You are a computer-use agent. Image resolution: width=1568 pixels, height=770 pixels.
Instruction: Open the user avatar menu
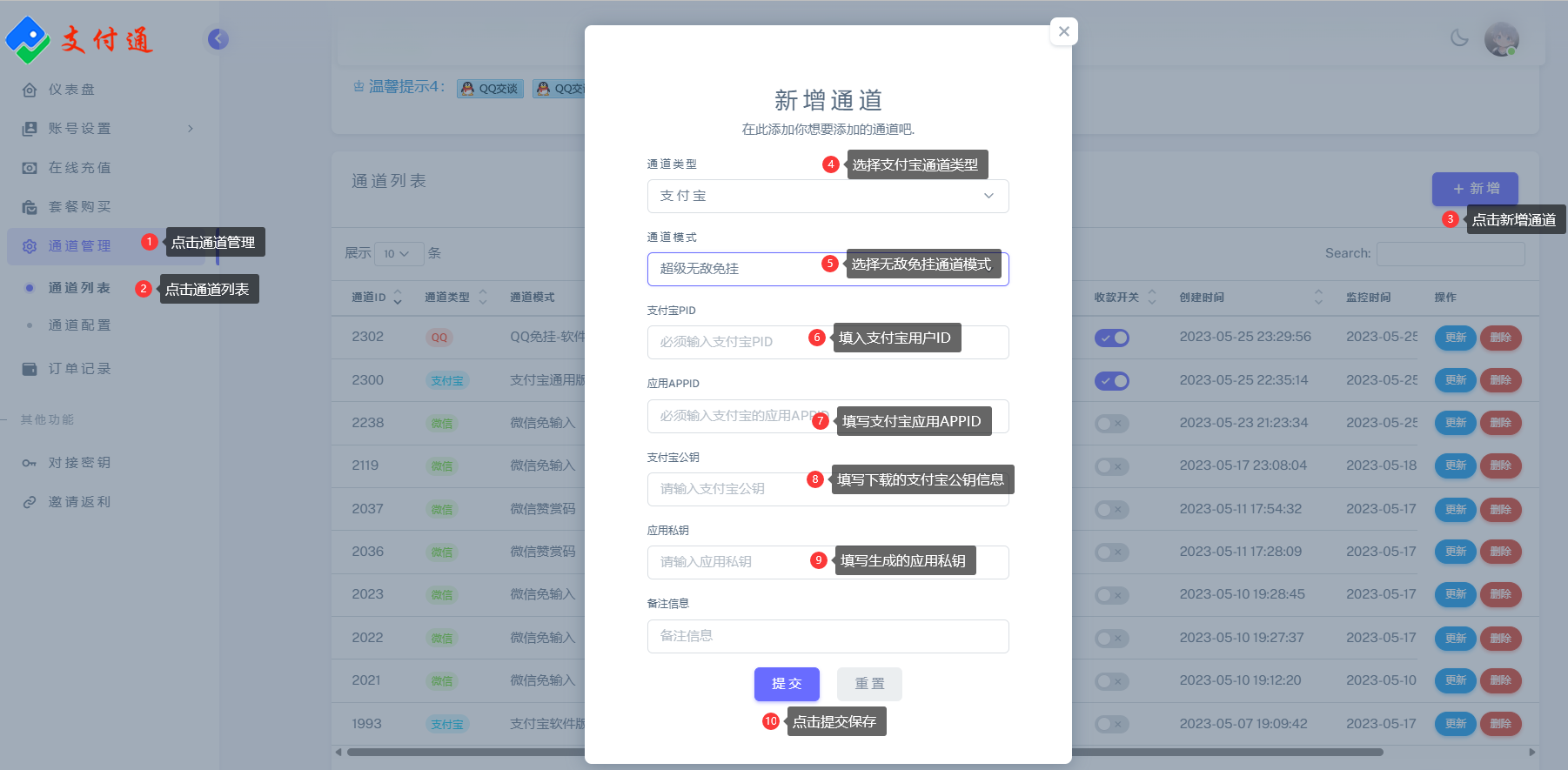pos(1501,39)
